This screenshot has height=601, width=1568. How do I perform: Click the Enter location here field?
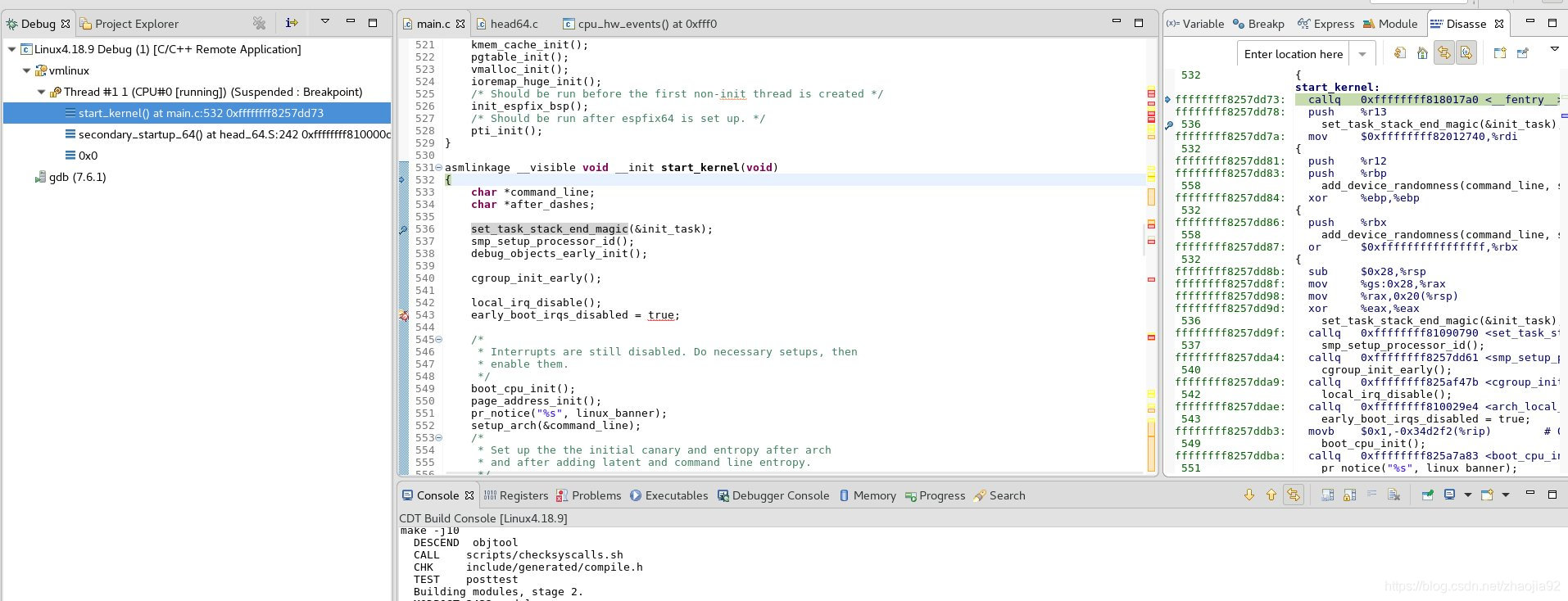[1293, 54]
